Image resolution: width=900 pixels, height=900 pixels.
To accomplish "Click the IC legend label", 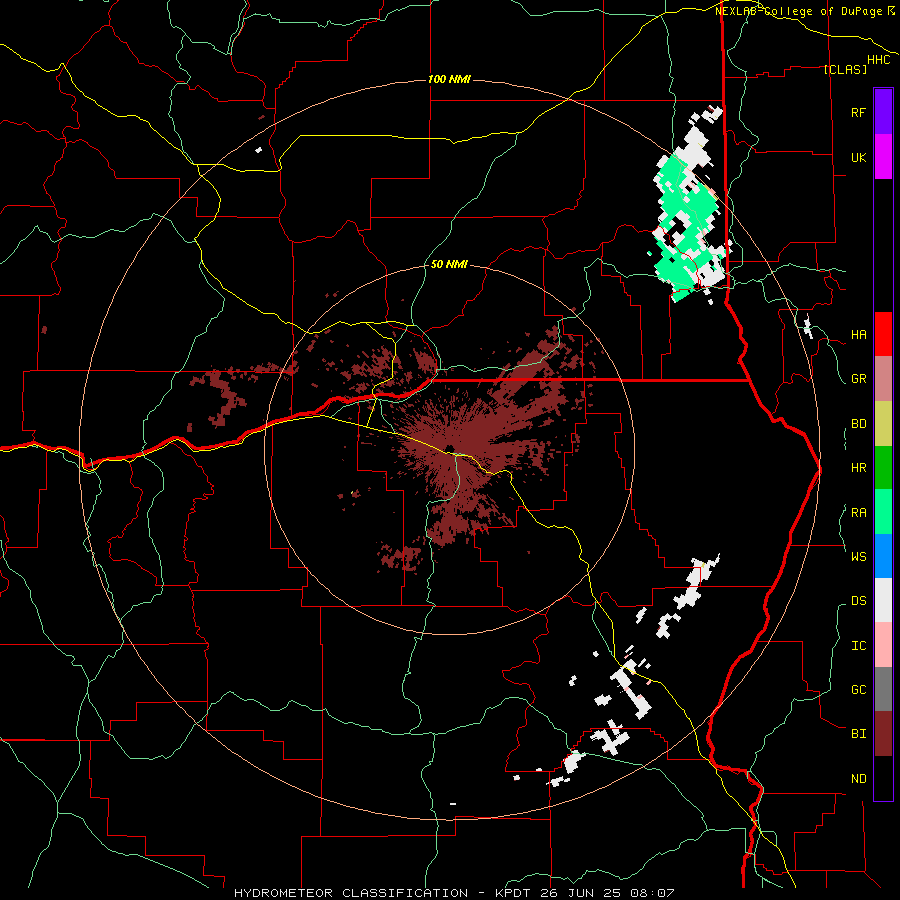I will click(x=858, y=646).
